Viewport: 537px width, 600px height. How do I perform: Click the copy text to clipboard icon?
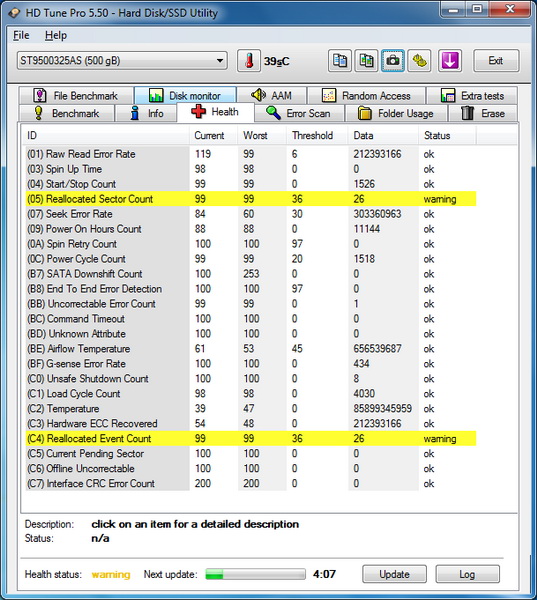[340, 60]
